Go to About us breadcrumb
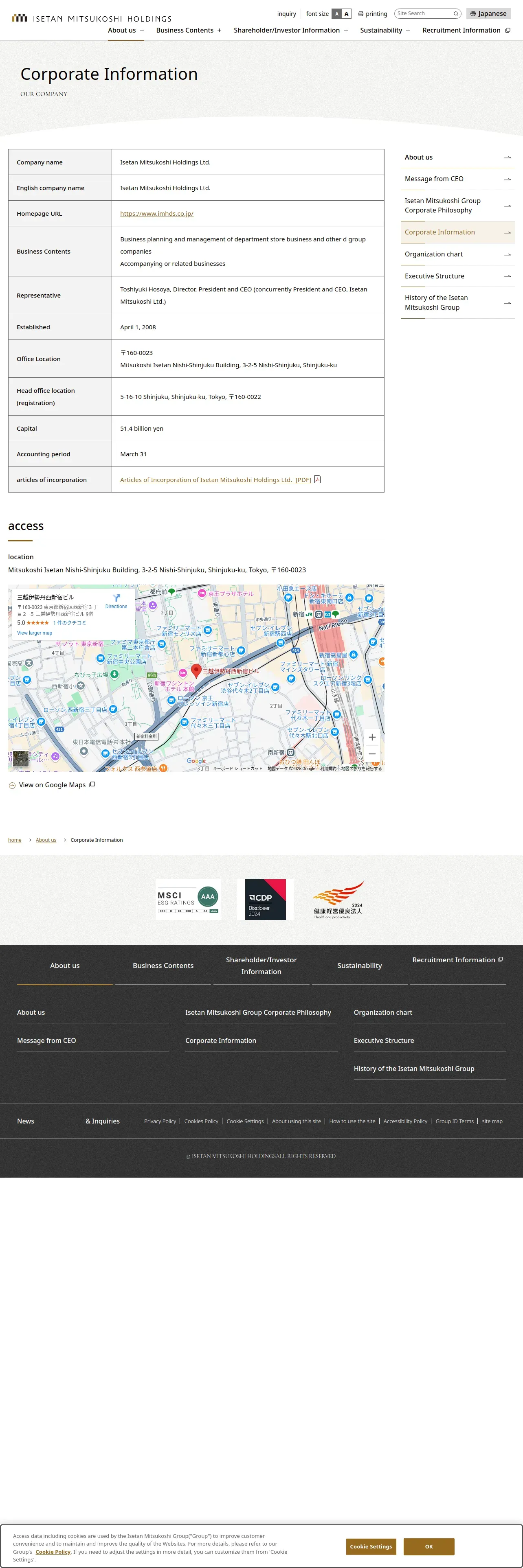The height and width of the screenshot is (1568, 523). coord(46,840)
